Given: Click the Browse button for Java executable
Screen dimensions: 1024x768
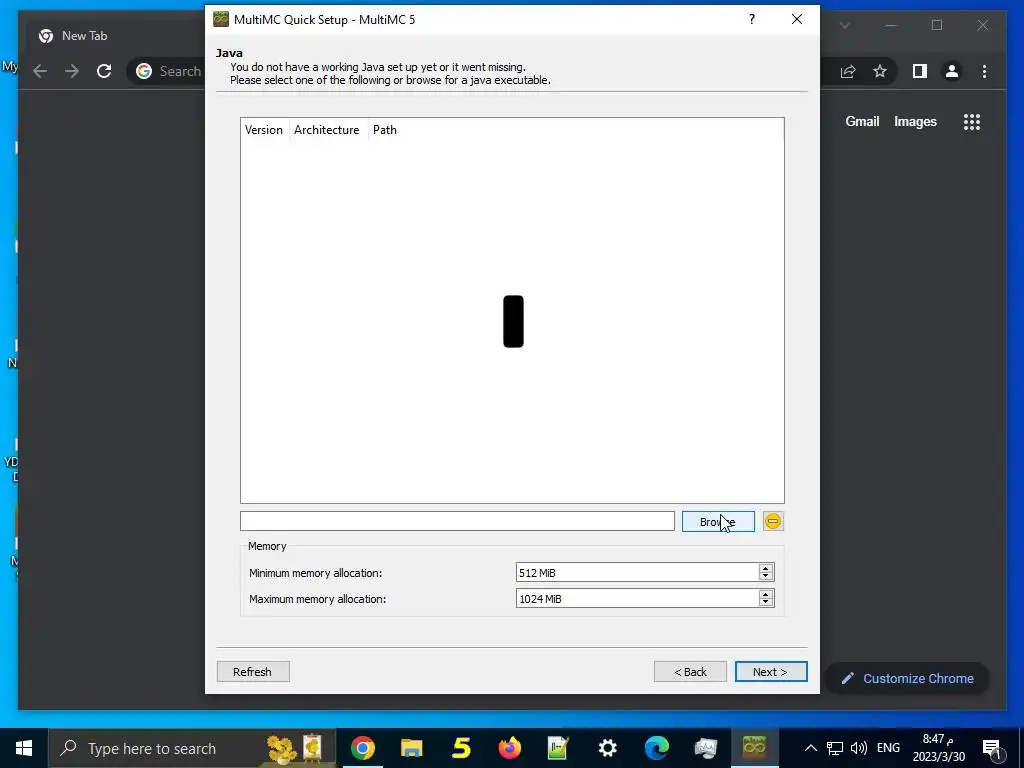Looking at the screenshot, I should coord(718,521).
